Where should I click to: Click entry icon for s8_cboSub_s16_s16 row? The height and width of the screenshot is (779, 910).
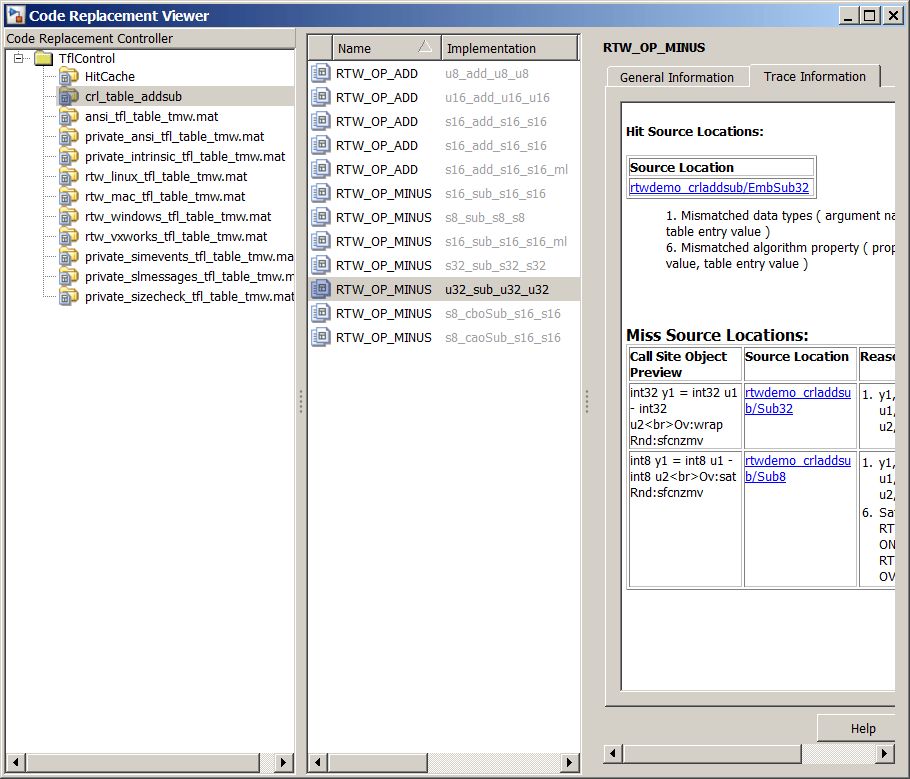point(320,313)
